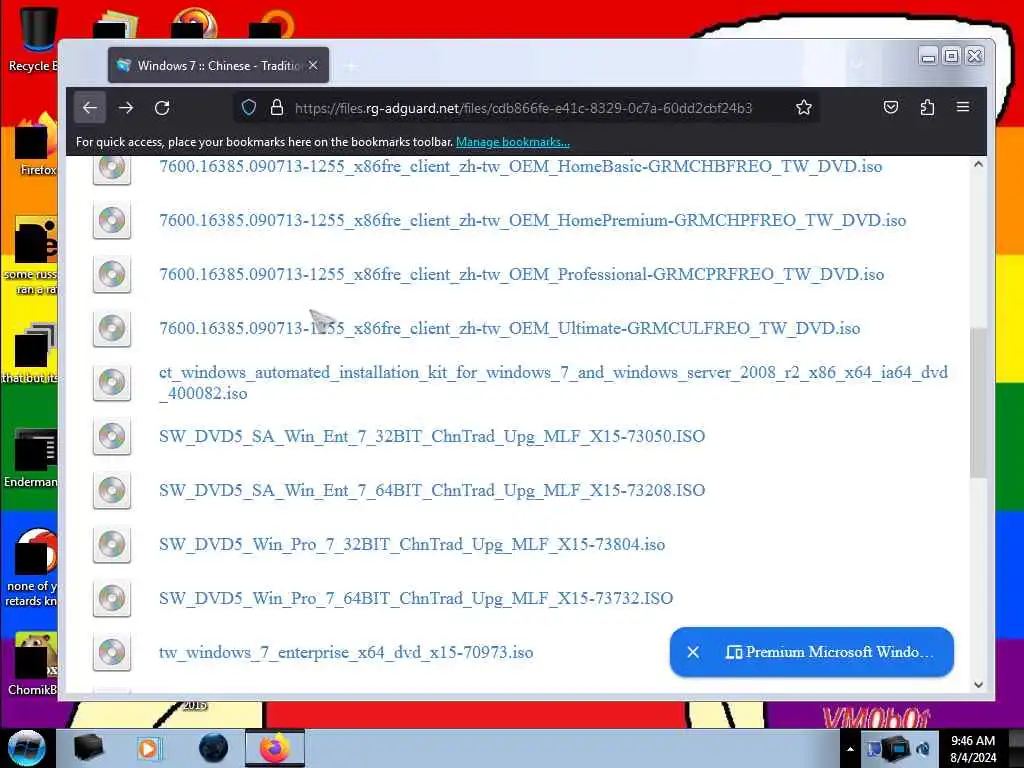Download SW_DVD5_Win_Pro_7_64BIT X15-73732 ISO

click(x=415, y=598)
